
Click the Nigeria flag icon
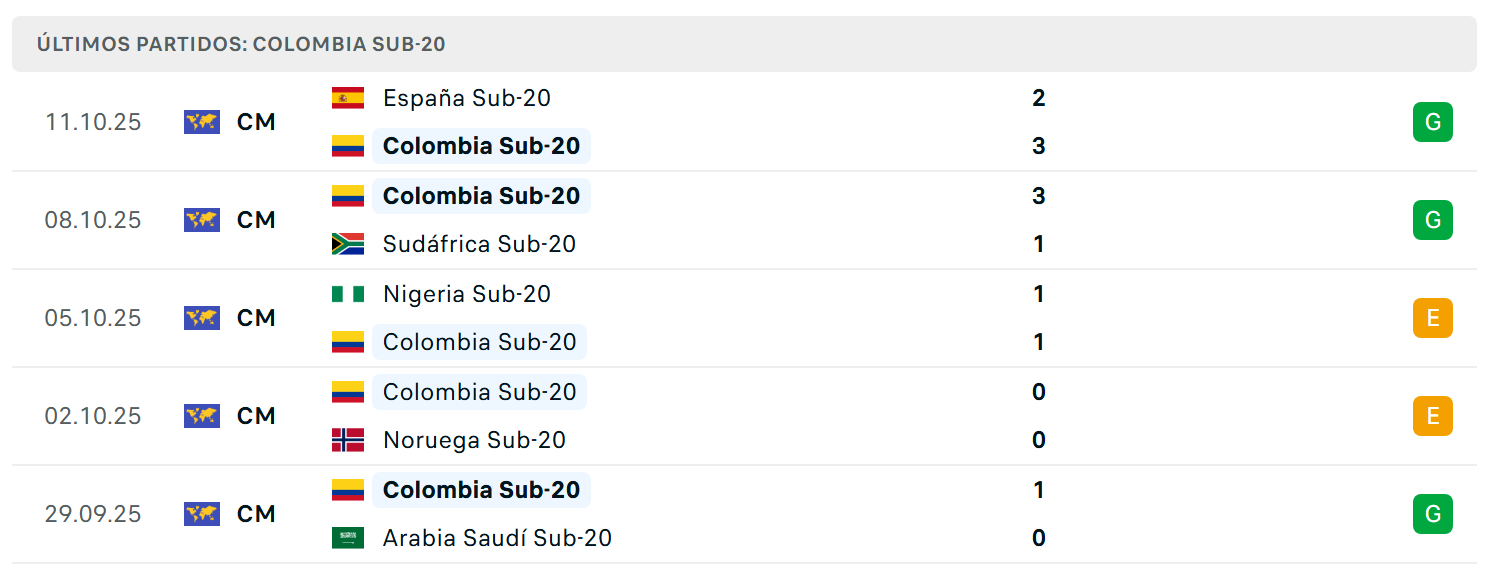(x=348, y=294)
